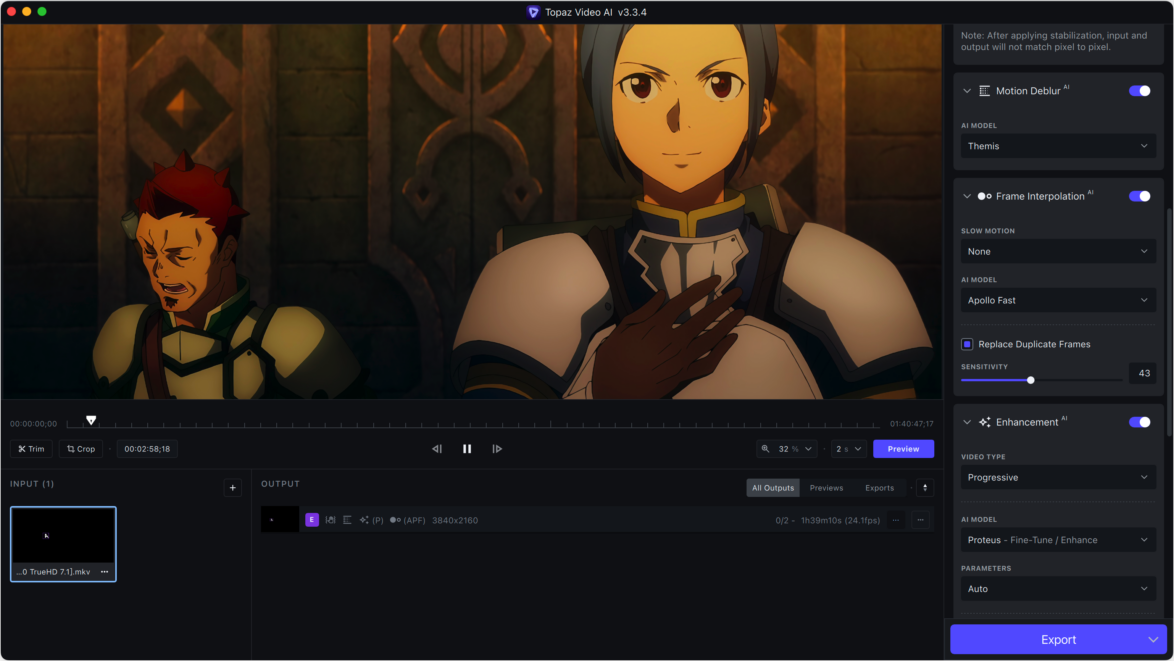Image resolution: width=1174 pixels, height=661 pixels.
Task: Add a new input with plus button
Action: pyautogui.click(x=233, y=488)
